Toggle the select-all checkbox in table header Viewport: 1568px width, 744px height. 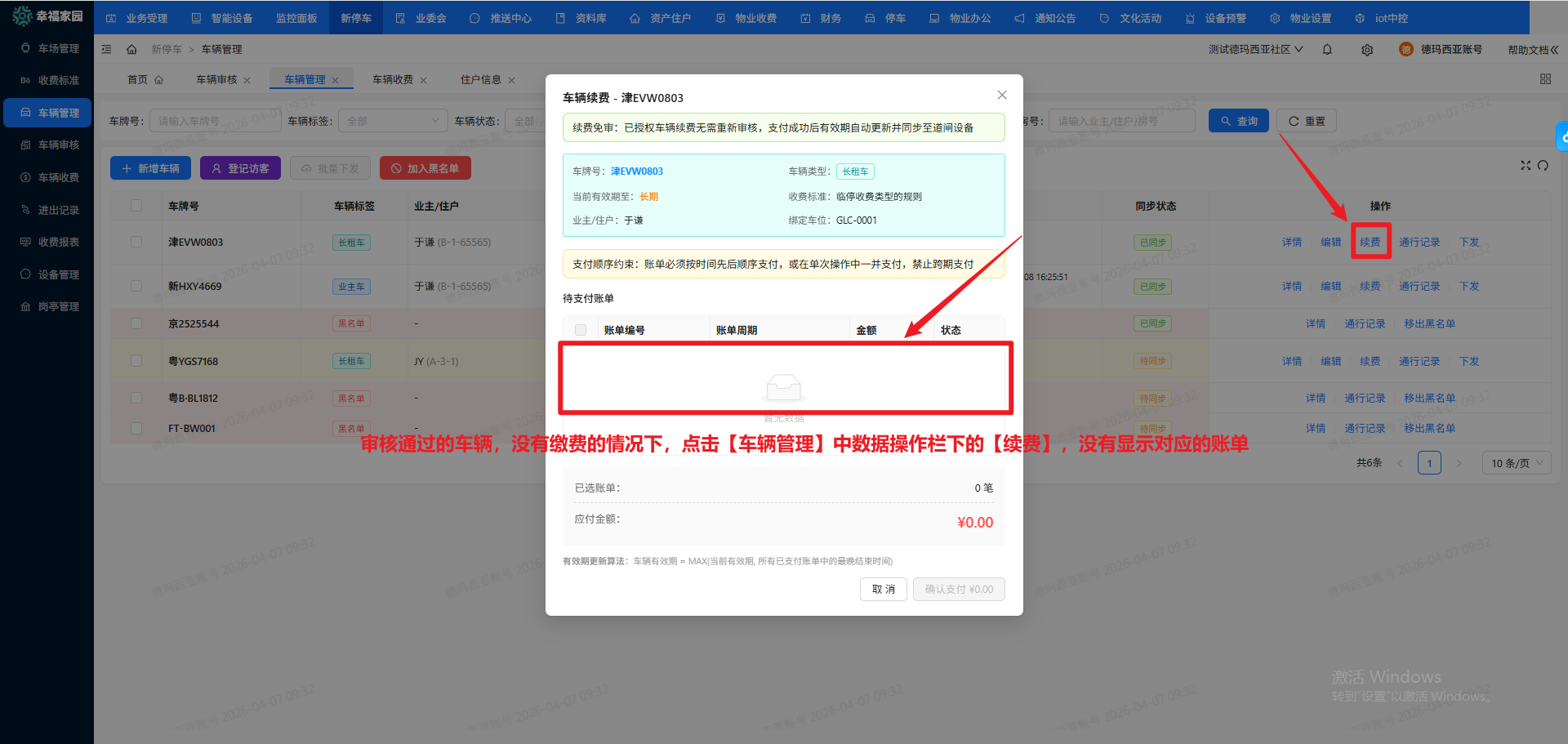[x=136, y=205]
